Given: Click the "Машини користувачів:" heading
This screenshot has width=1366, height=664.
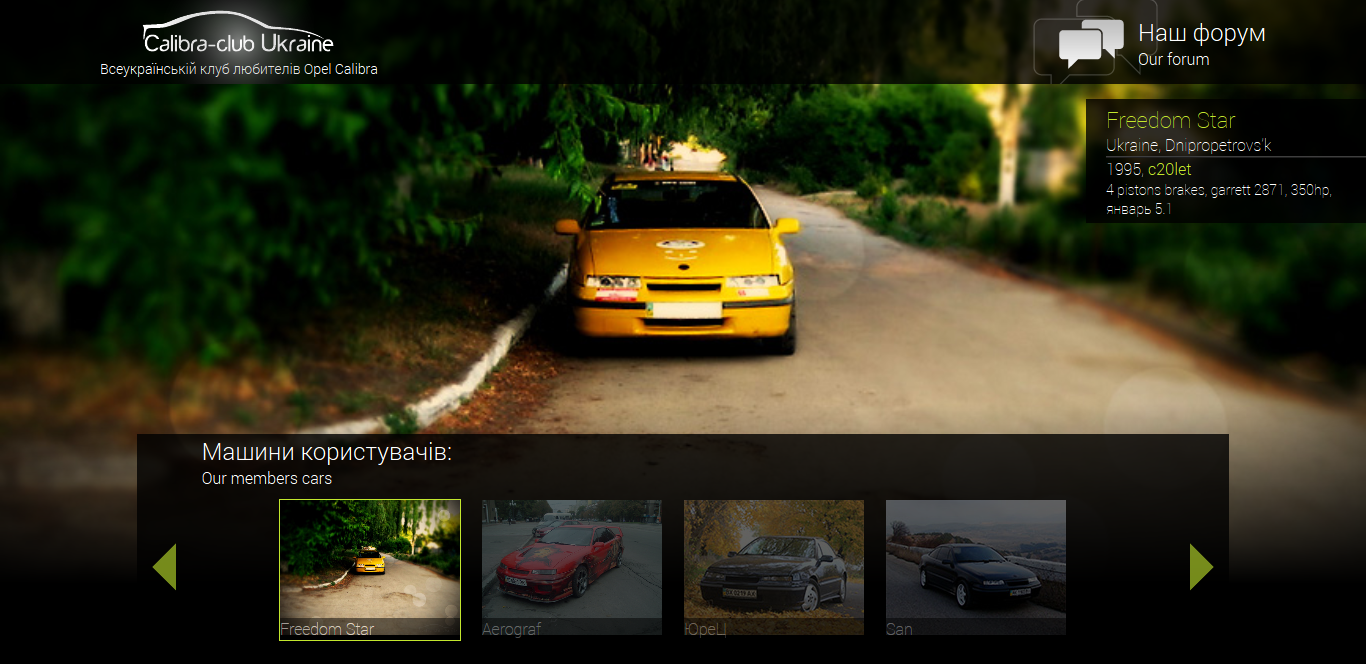Looking at the screenshot, I should [327, 451].
